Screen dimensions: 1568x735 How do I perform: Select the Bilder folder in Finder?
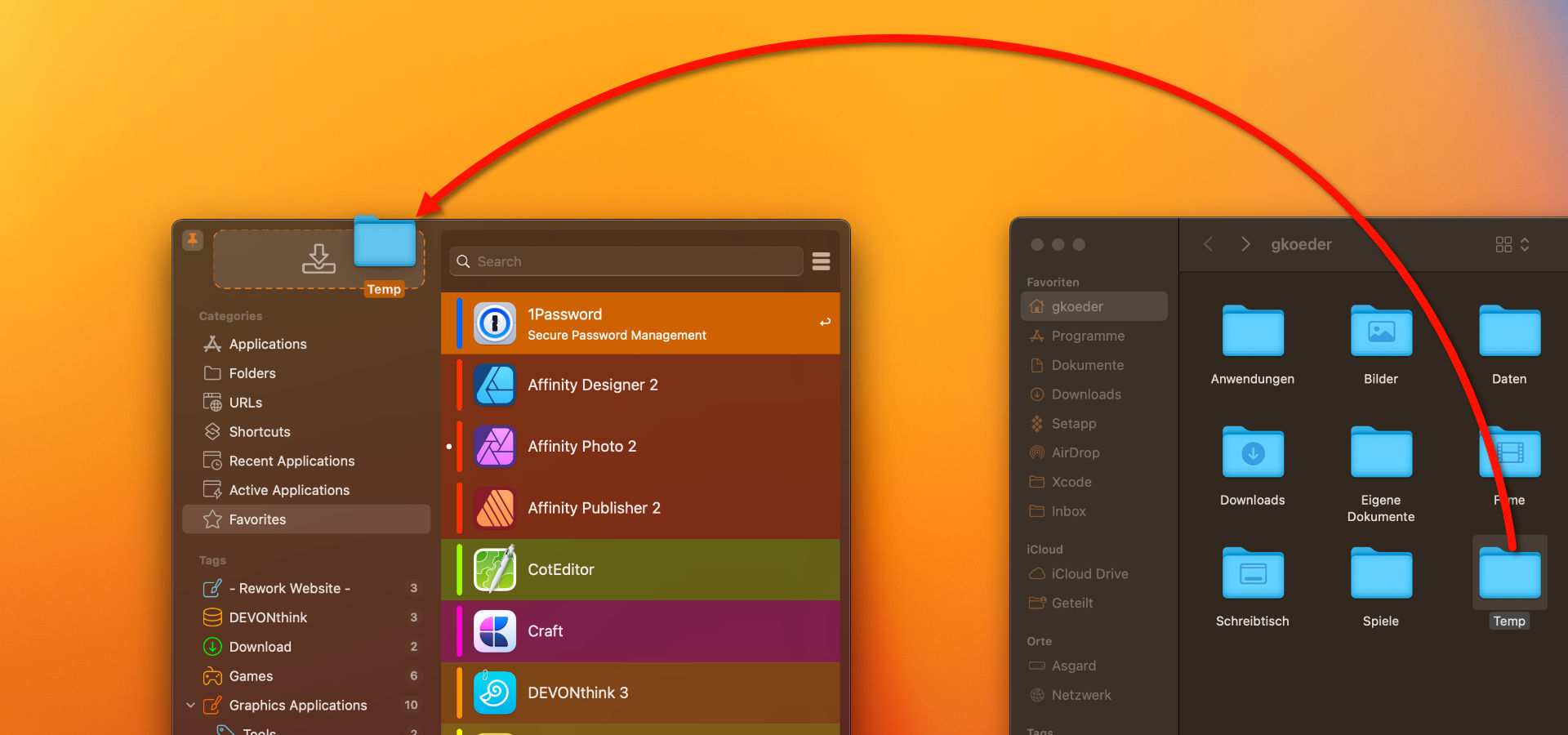click(x=1381, y=331)
